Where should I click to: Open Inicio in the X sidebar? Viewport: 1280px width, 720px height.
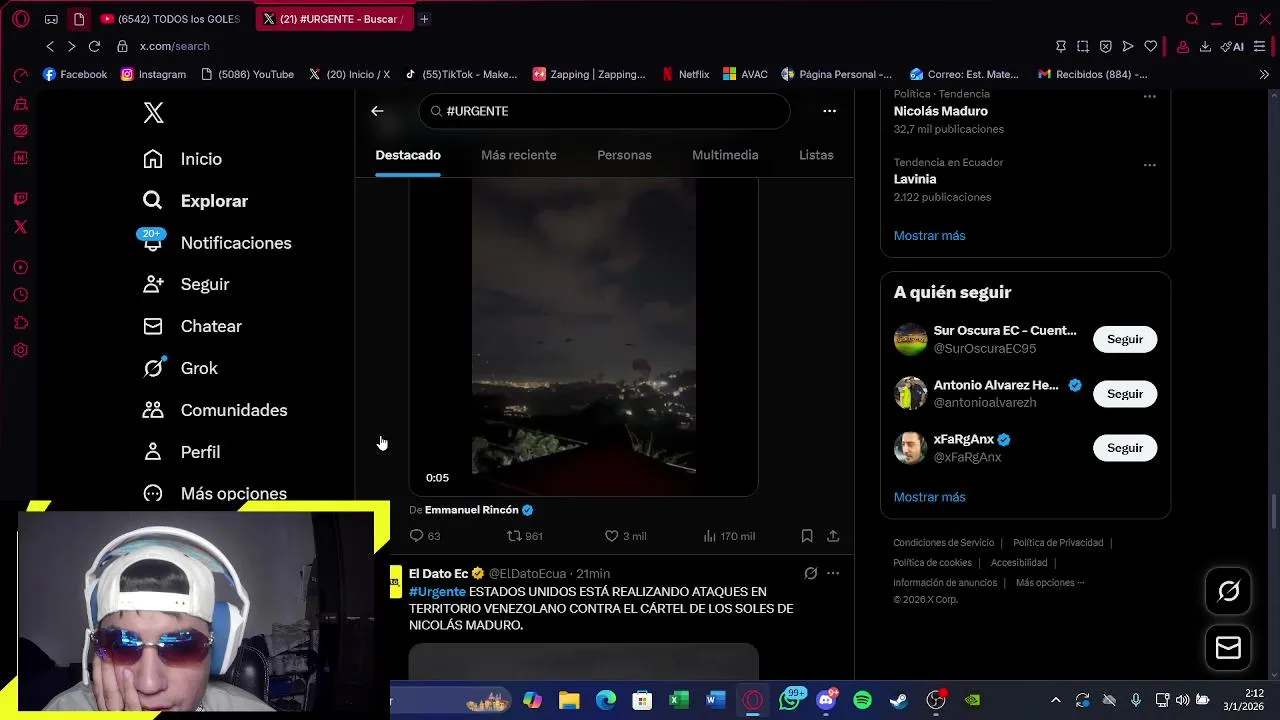click(x=182, y=159)
